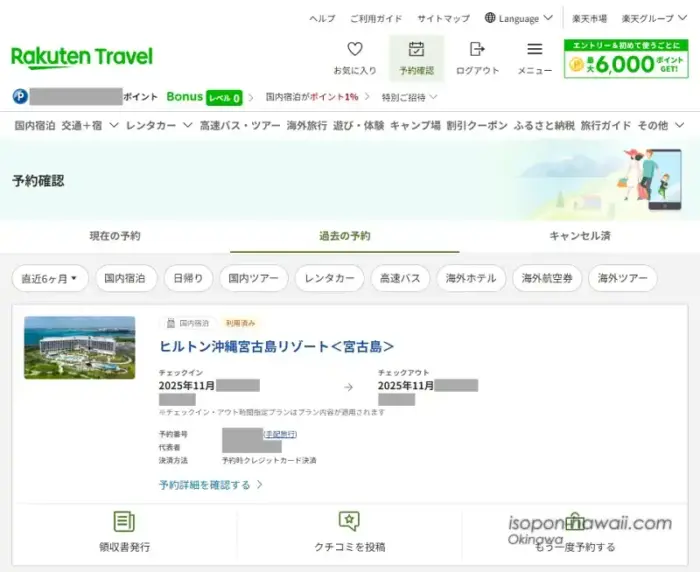Click the 利用済み status badge

(x=240, y=323)
